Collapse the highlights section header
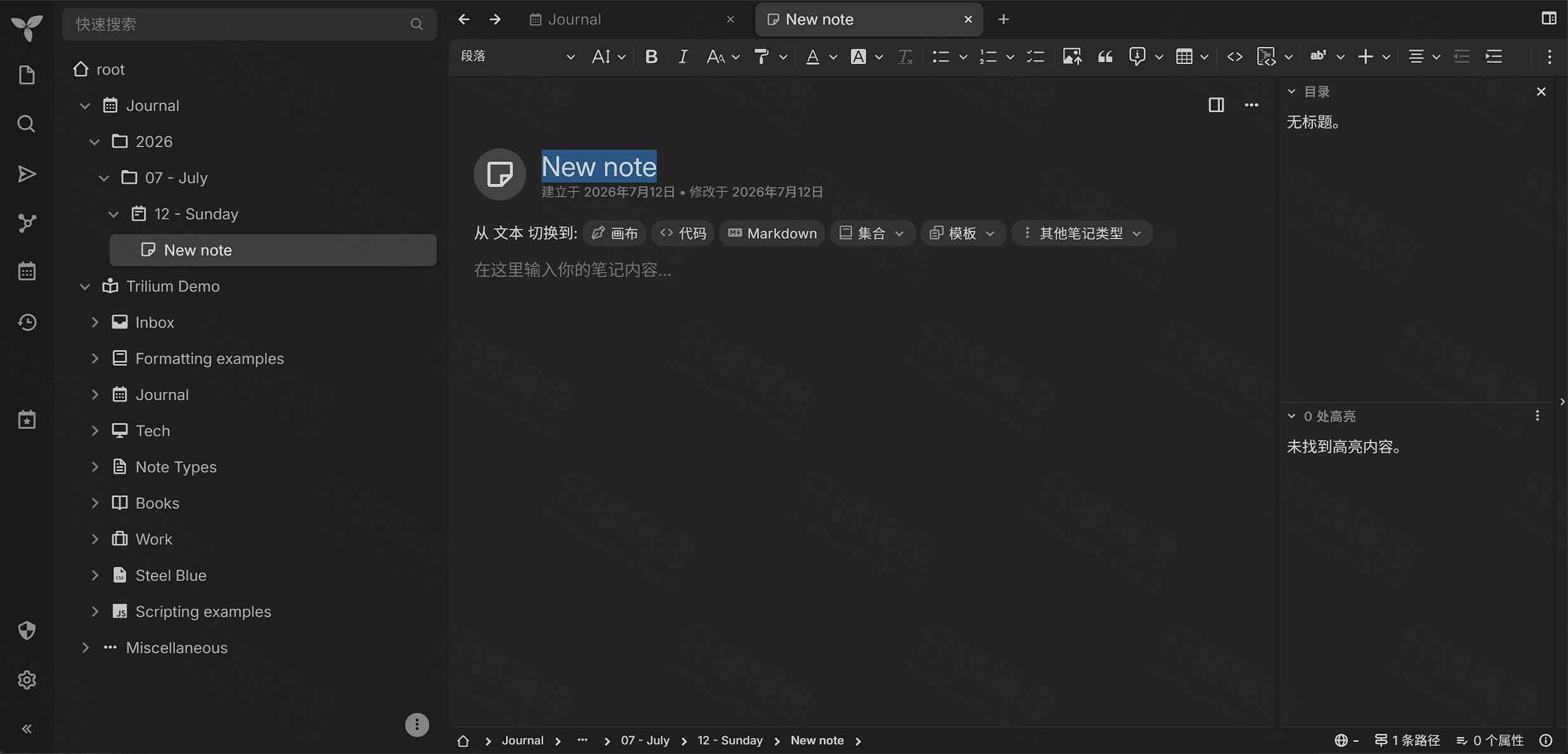 point(1292,416)
